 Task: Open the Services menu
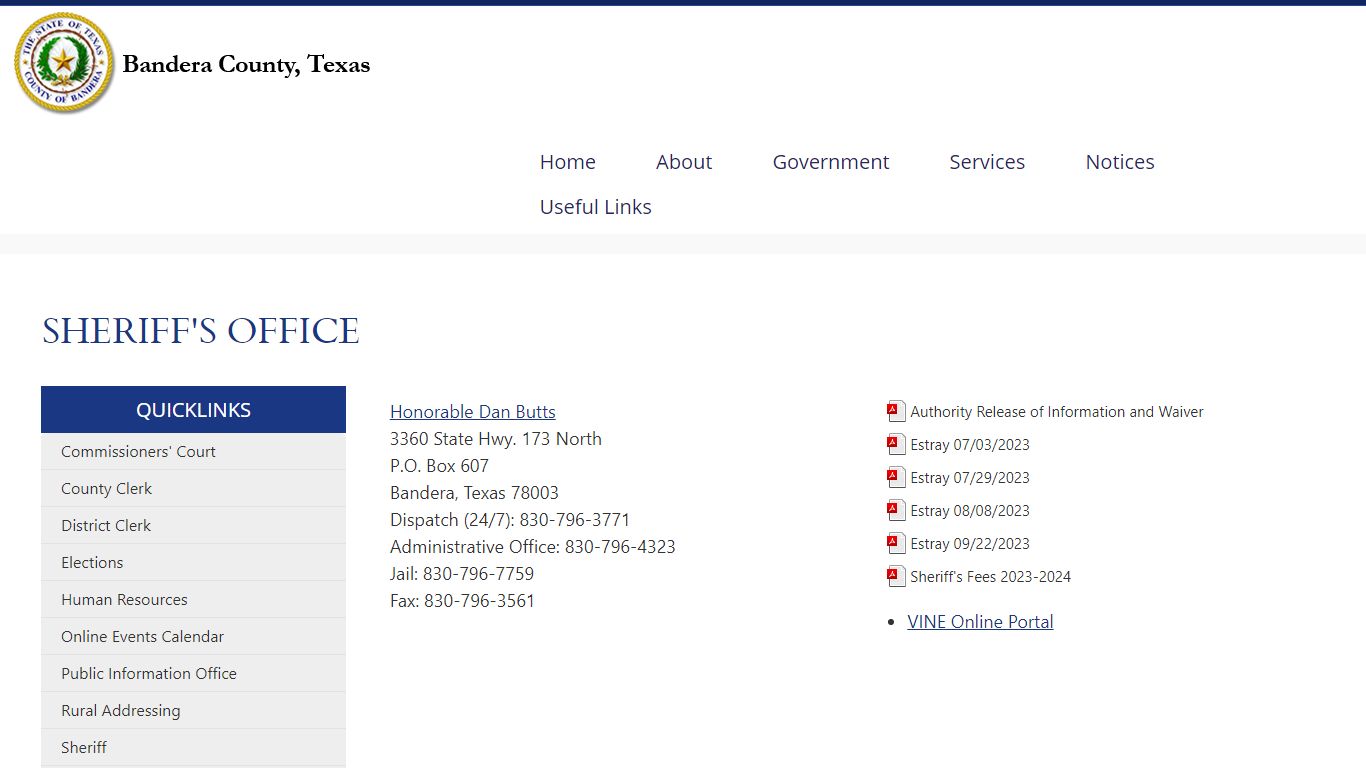point(987,162)
